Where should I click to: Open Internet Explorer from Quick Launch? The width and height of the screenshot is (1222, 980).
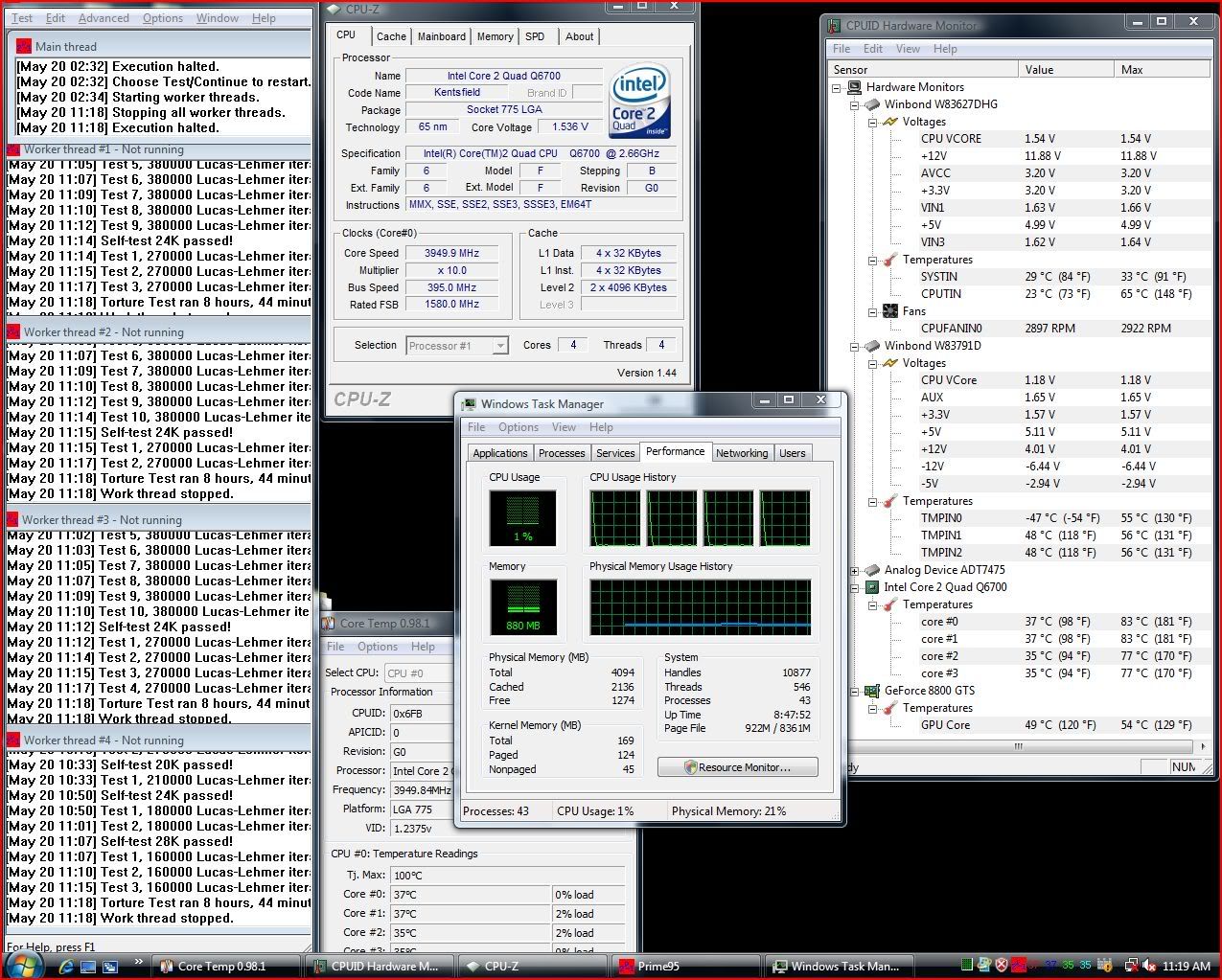[x=68, y=967]
